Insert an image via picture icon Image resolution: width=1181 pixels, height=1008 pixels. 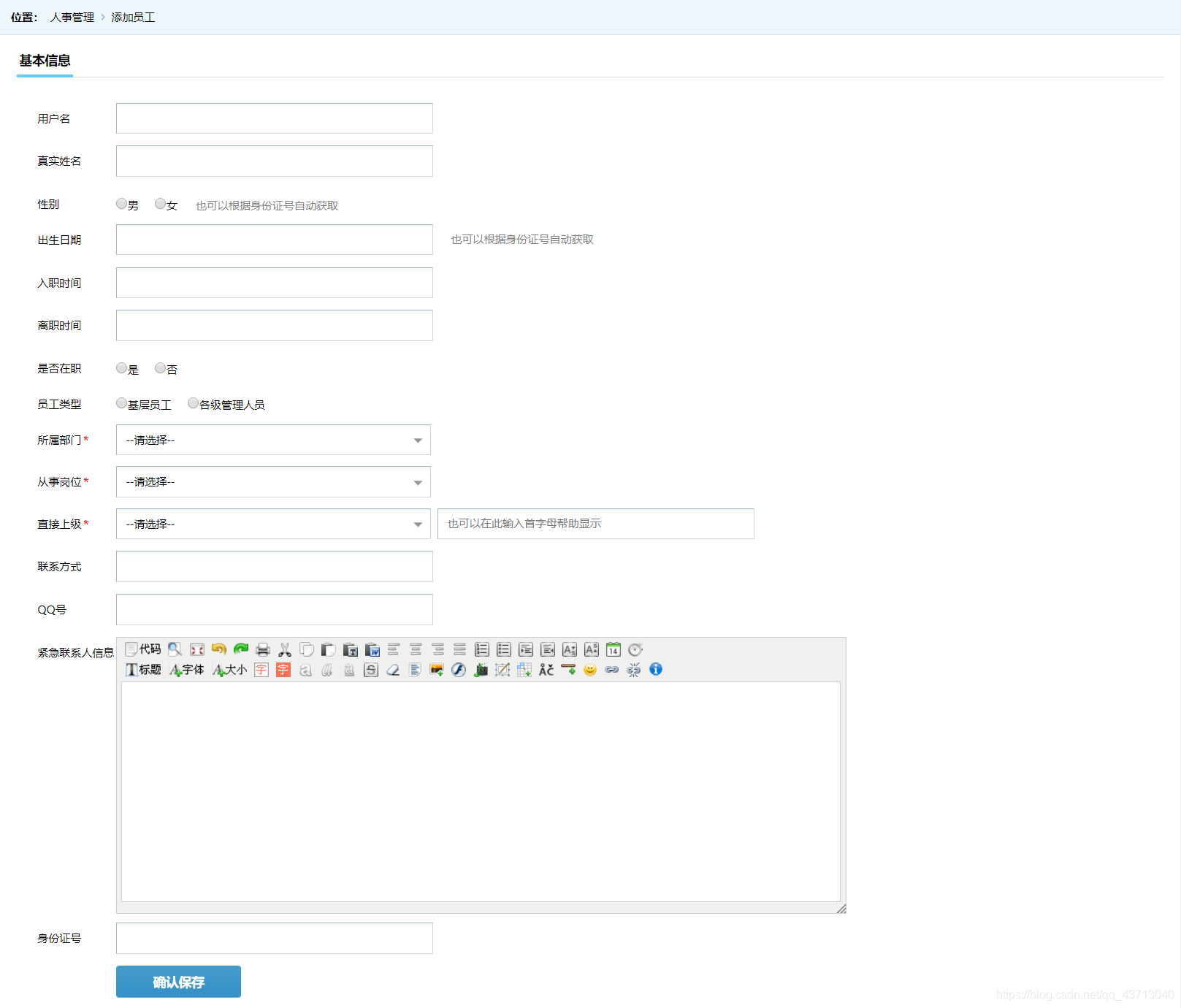tap(437, 670)
